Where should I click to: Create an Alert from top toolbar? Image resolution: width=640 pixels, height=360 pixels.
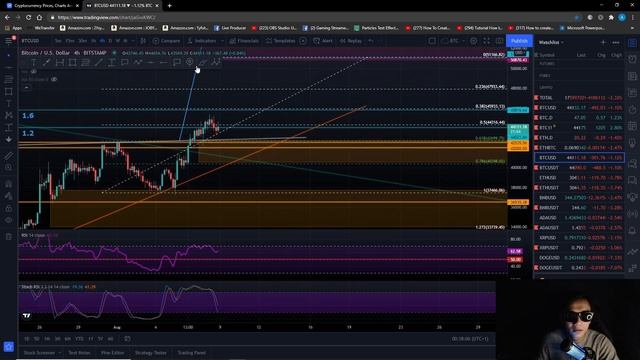point(323,41)
